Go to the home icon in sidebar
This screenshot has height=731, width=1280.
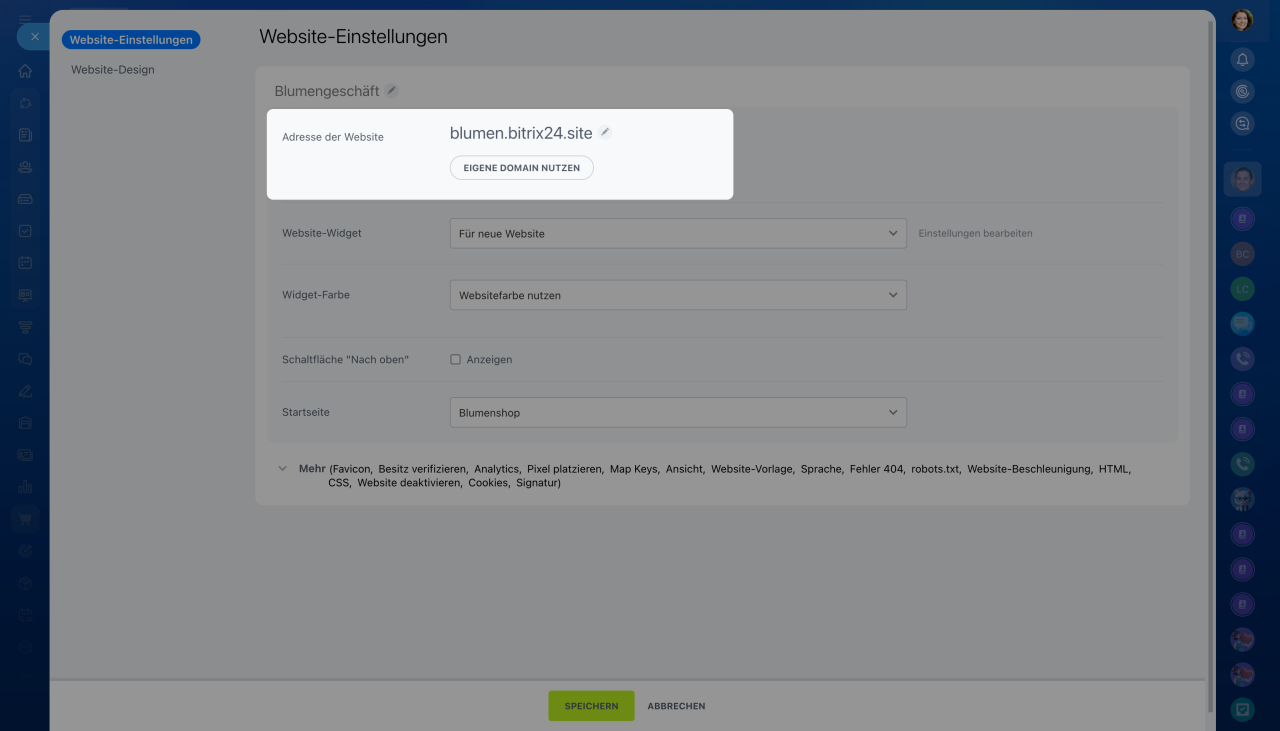pos(25,71)
